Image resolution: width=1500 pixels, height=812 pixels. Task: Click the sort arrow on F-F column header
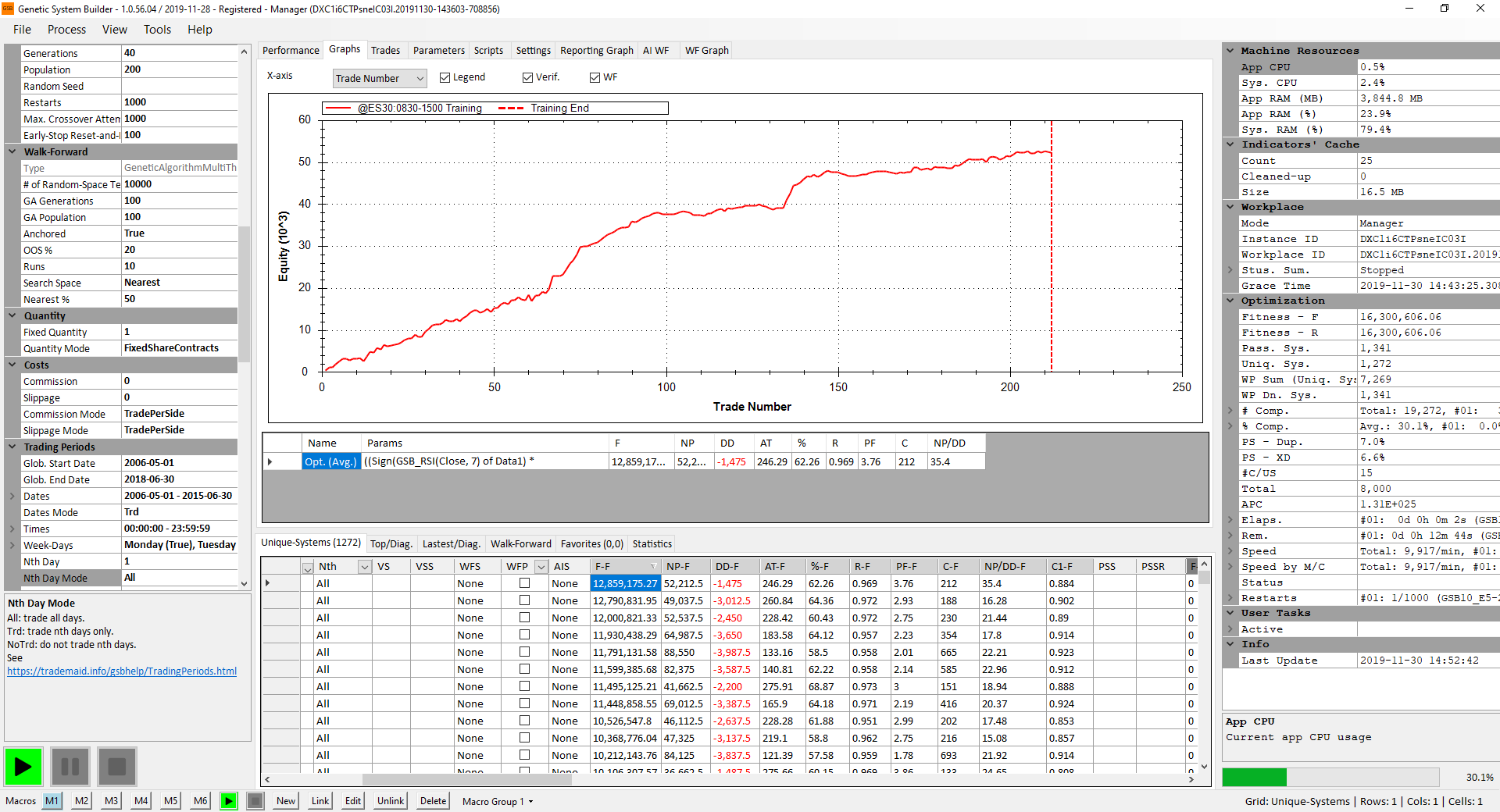(653, 567)
